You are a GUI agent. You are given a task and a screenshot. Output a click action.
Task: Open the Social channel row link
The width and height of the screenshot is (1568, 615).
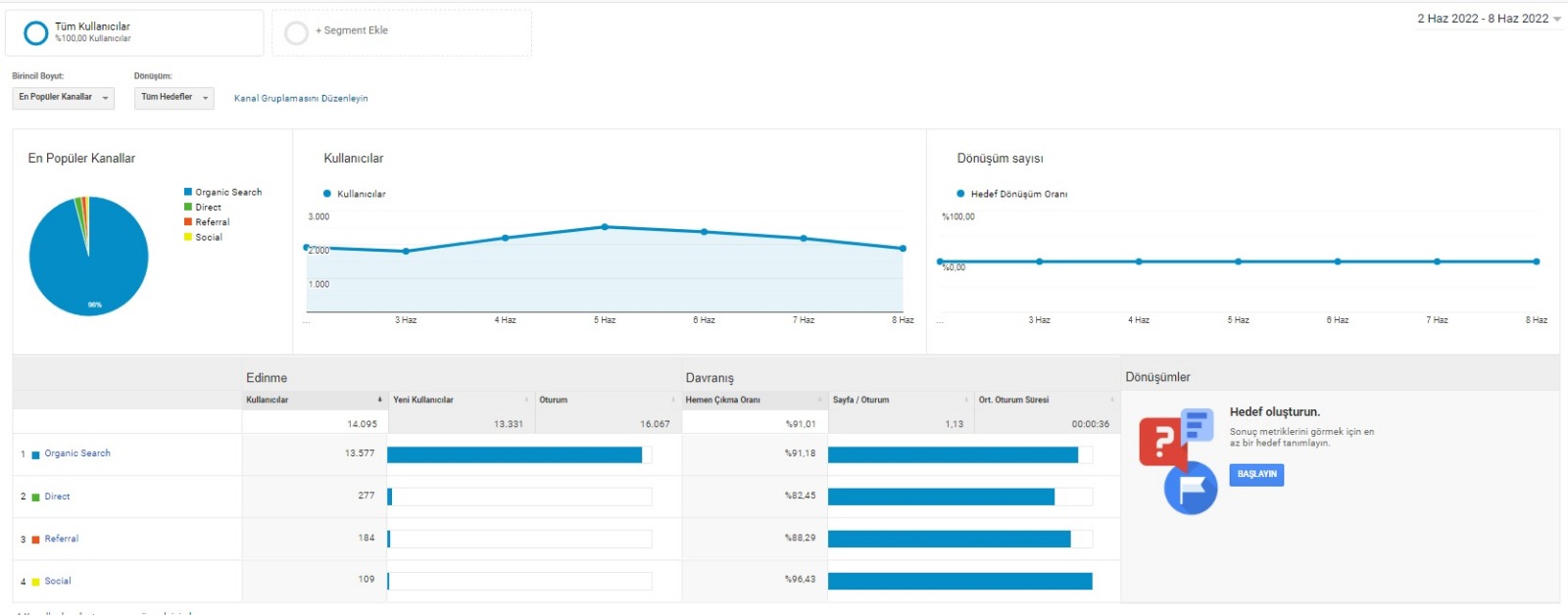click(x=58, y=581)
